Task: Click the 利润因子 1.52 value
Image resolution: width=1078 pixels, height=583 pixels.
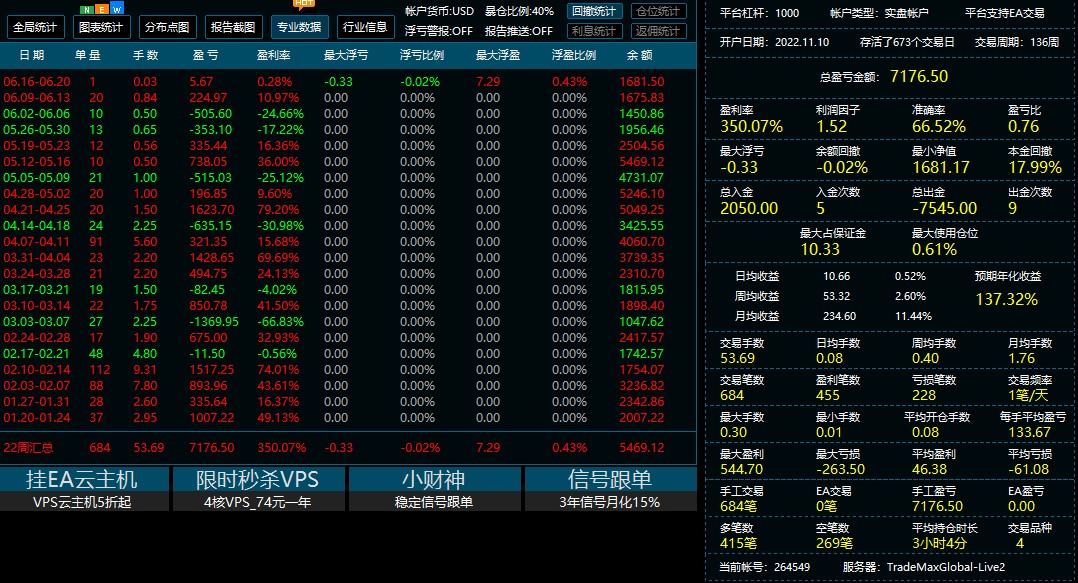Action: click(x=831, y=126)
